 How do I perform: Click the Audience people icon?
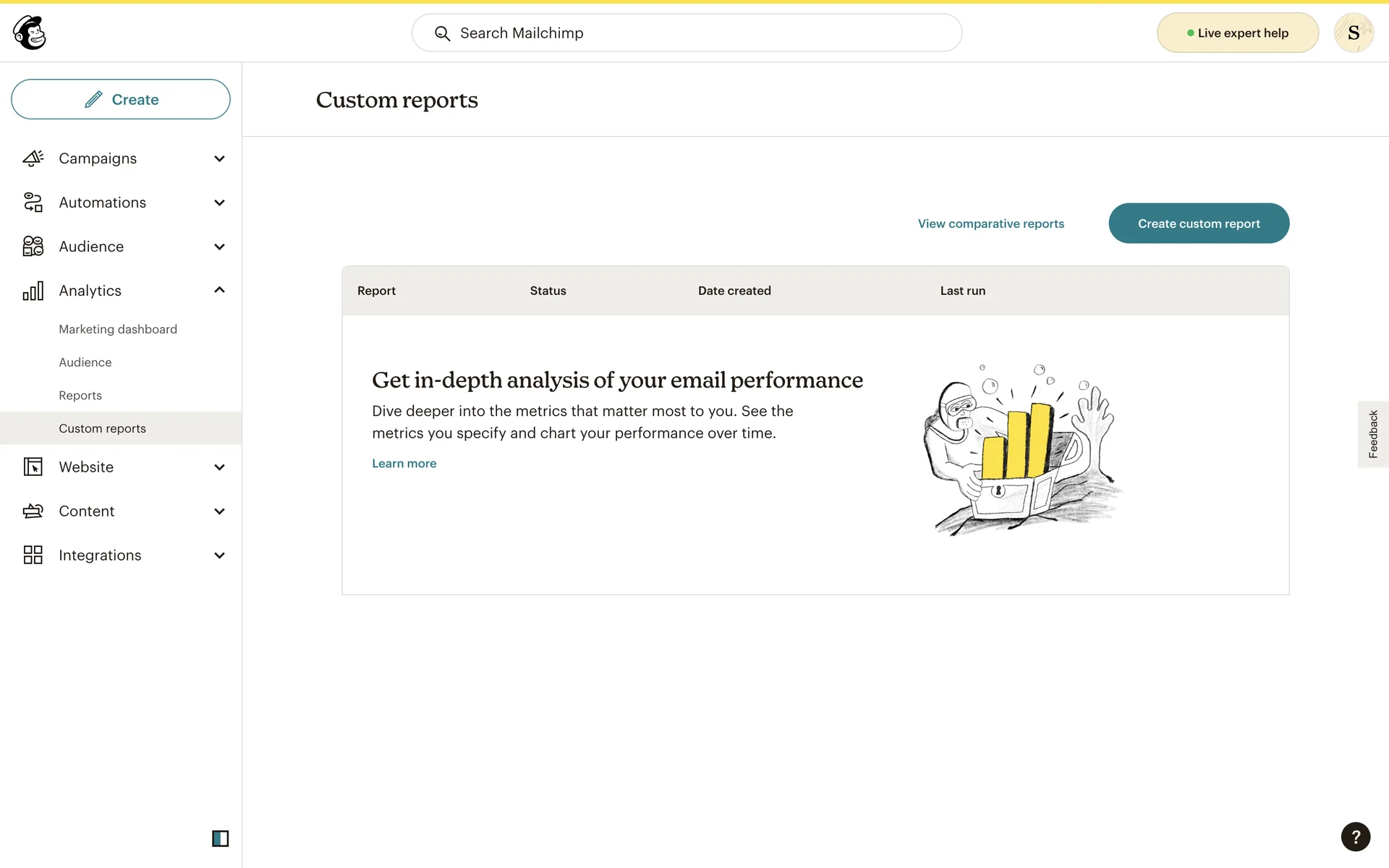tap(33, 247)
